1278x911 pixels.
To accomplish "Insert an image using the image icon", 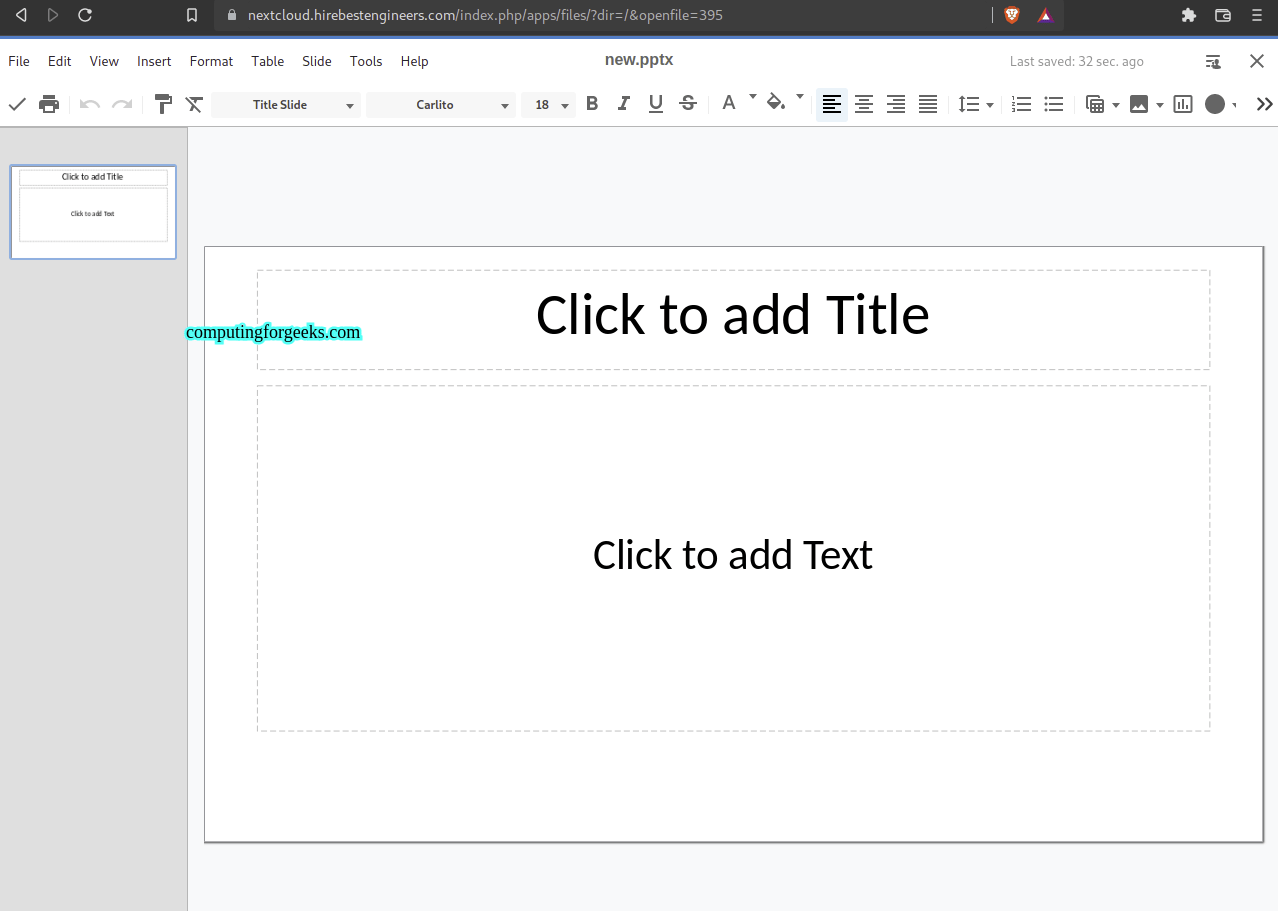I will point(1141,104).
